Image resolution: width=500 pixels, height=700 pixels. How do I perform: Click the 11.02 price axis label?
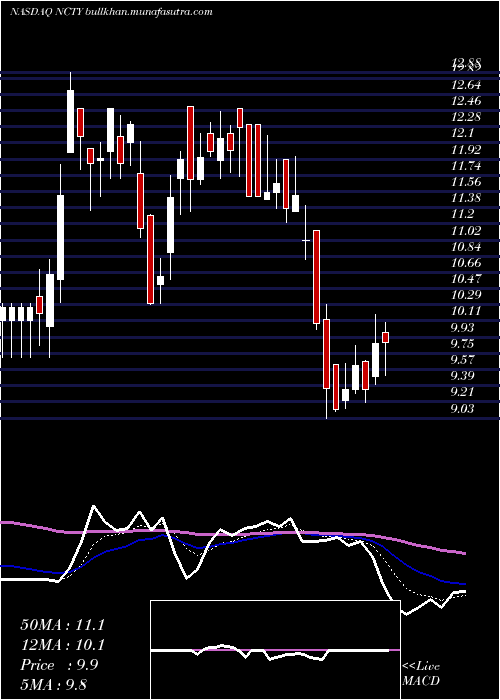tap(466, 230)
